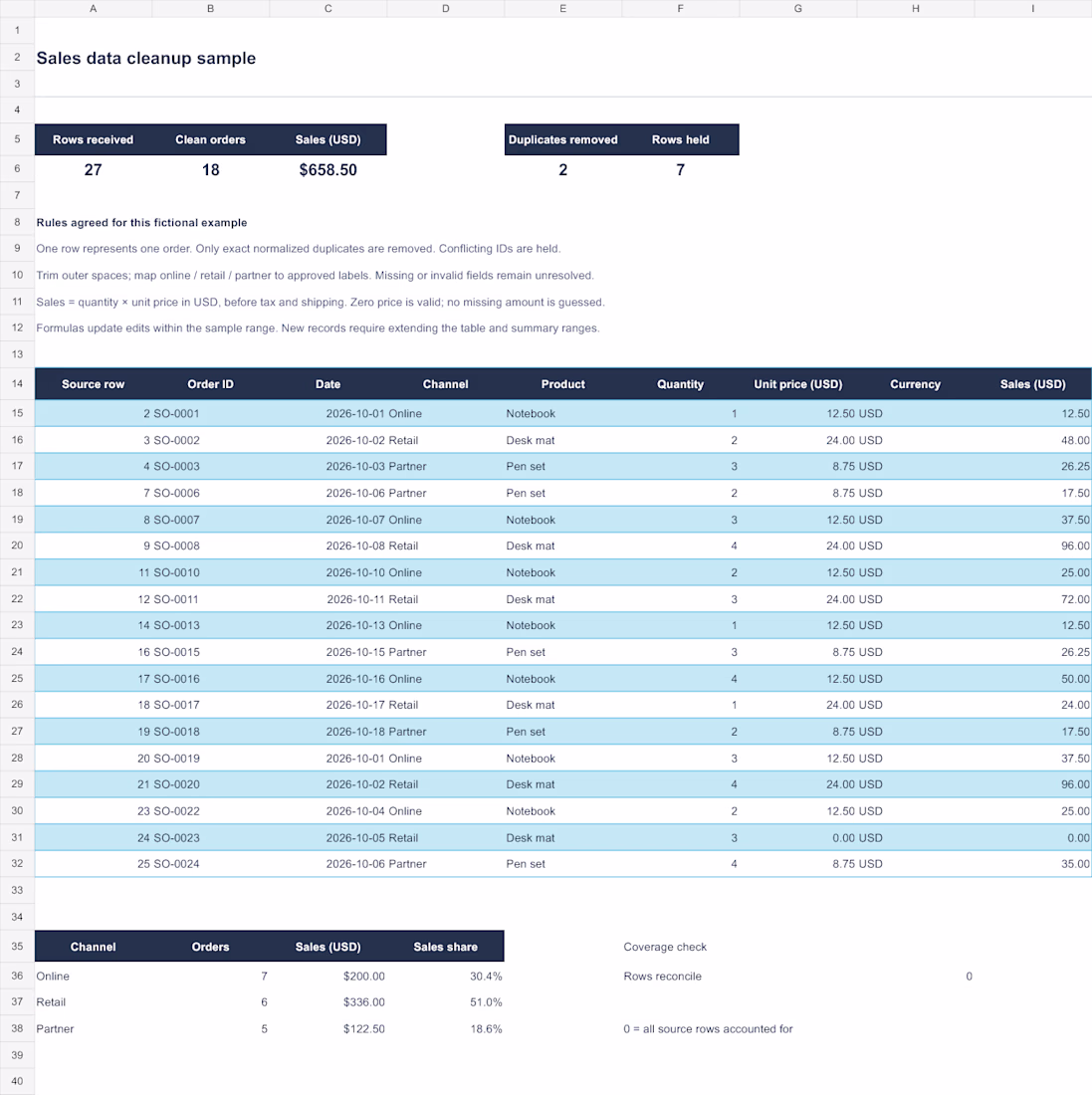Select row 32 header number
The width and height of the screenshot is (1092, 1095).
(17, 863)
